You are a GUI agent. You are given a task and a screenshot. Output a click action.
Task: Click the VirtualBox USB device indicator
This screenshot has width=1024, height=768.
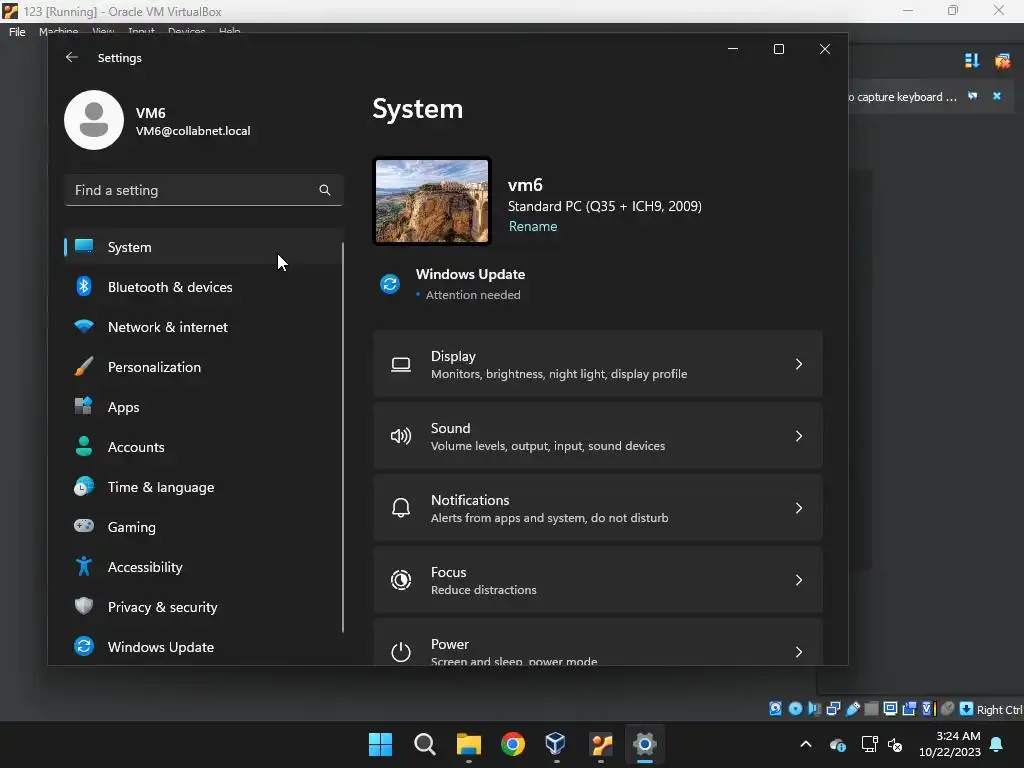(853, 709)
